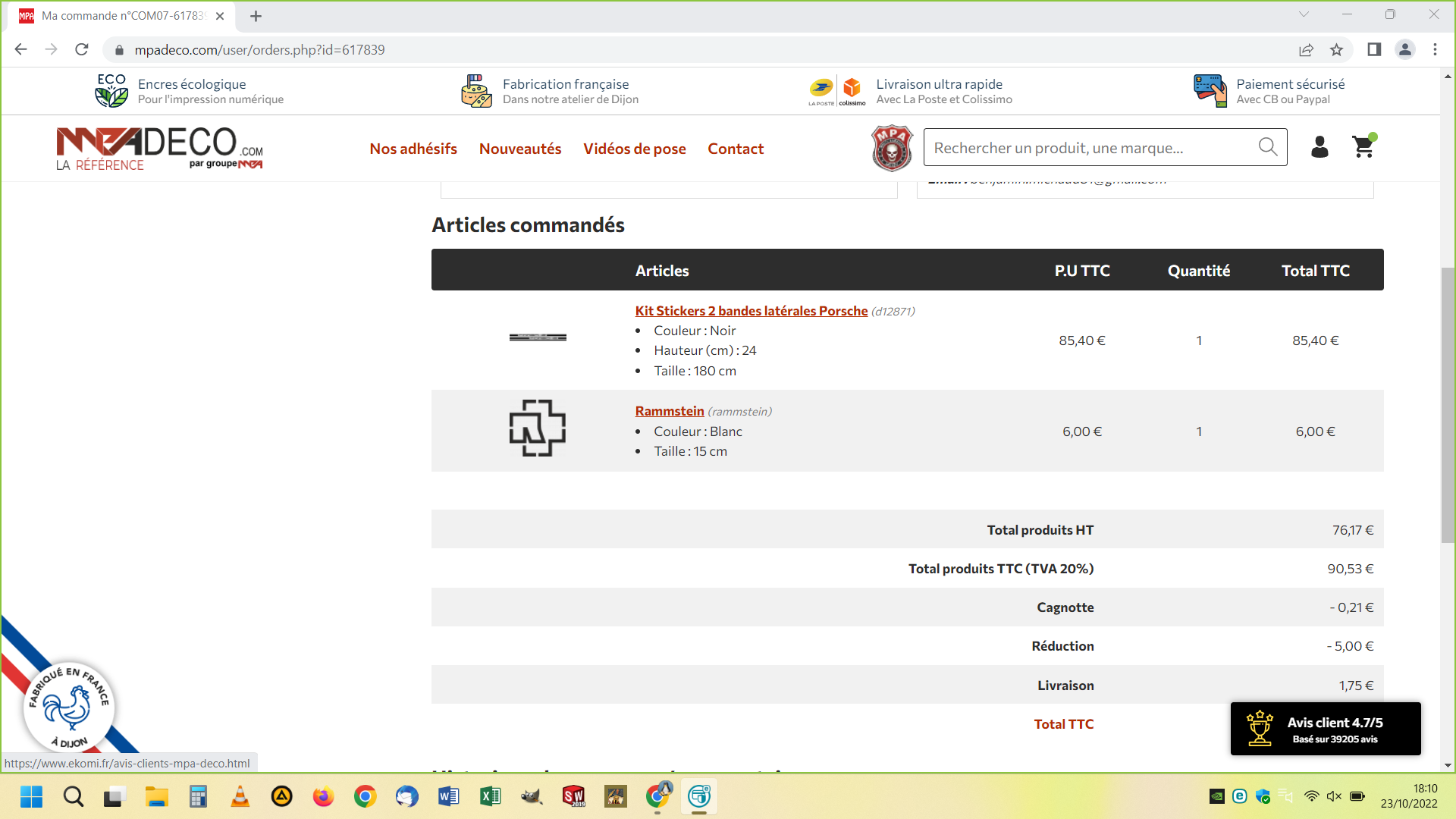Viewport: 1456px width, 819px height.
Task: Click the search magnifier icon
Action: tap(1268, 147)
